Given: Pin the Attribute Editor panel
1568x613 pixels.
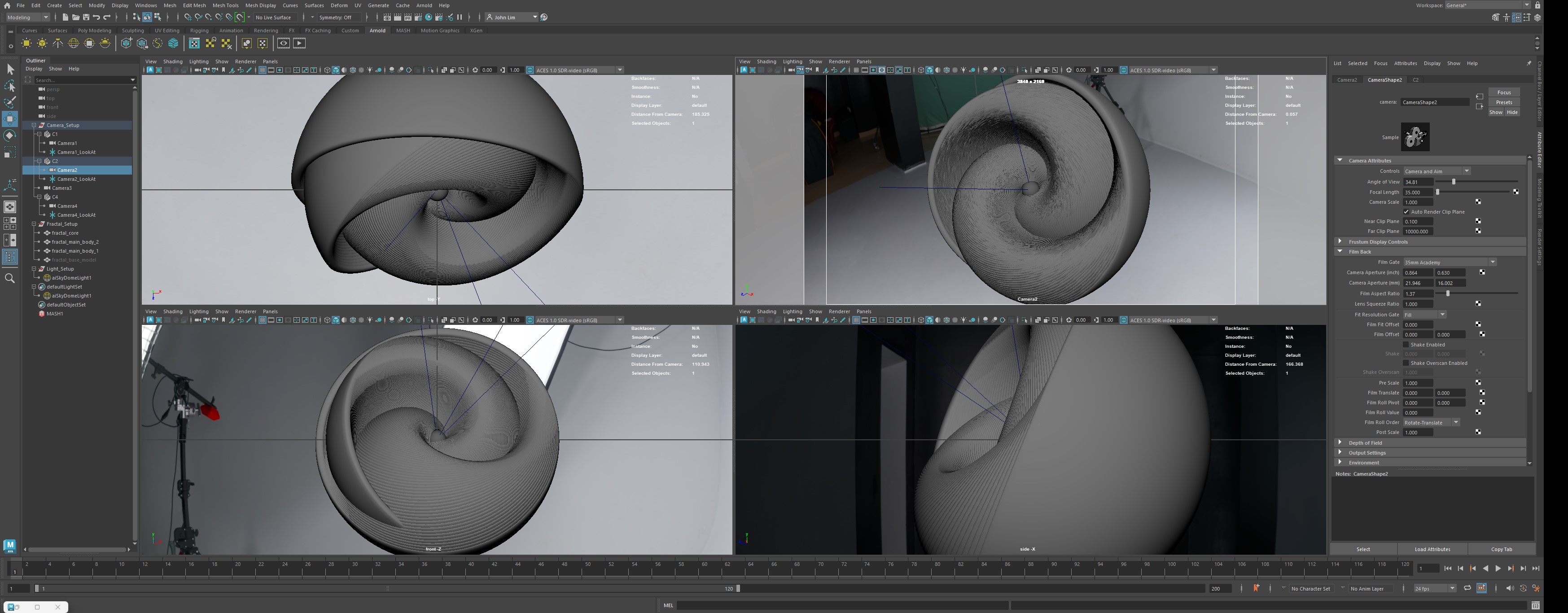Looking at the screenshot, I should tap(1529, 63).
